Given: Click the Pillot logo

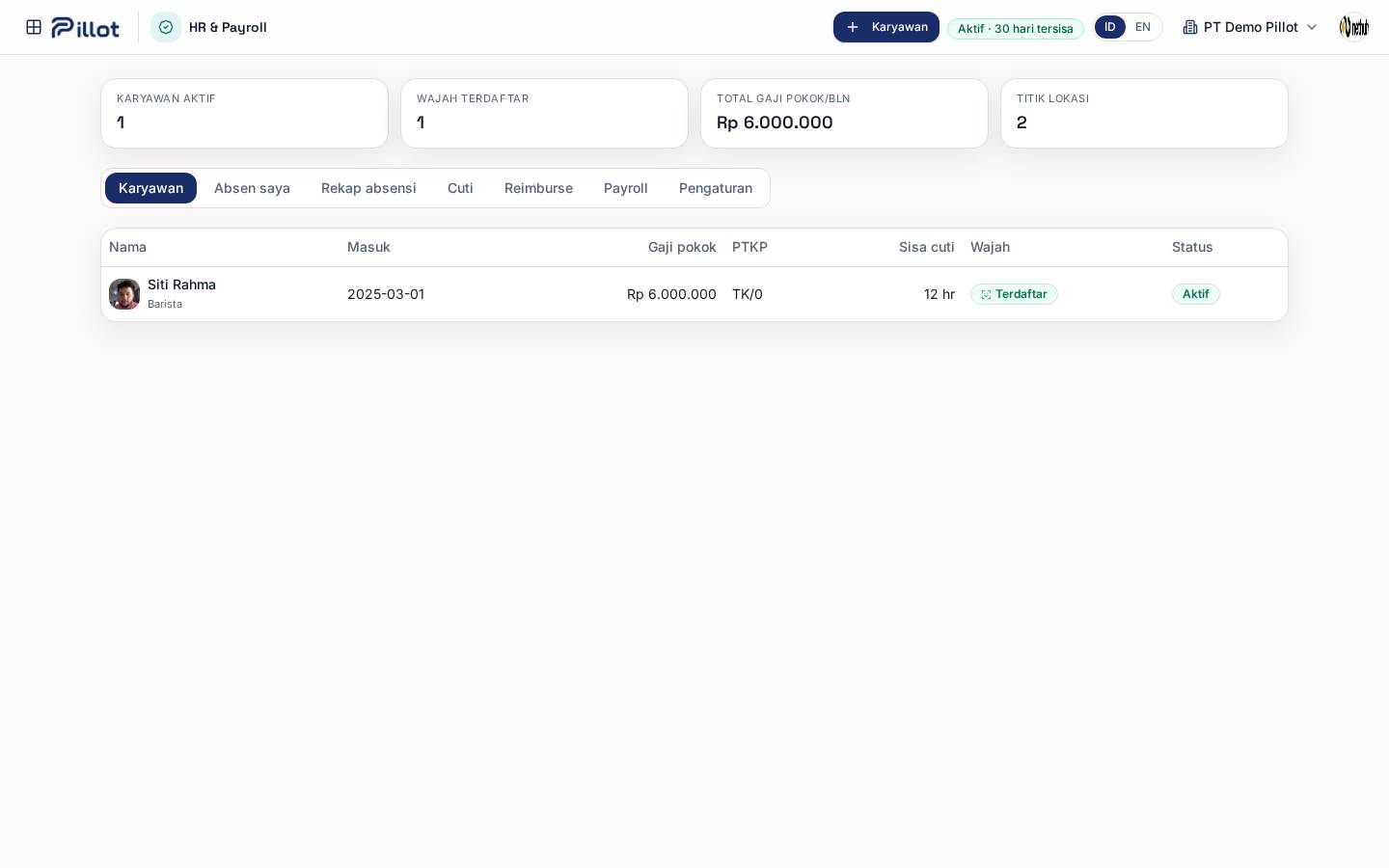Looking at the screenshot, I should tap(86, 27).
